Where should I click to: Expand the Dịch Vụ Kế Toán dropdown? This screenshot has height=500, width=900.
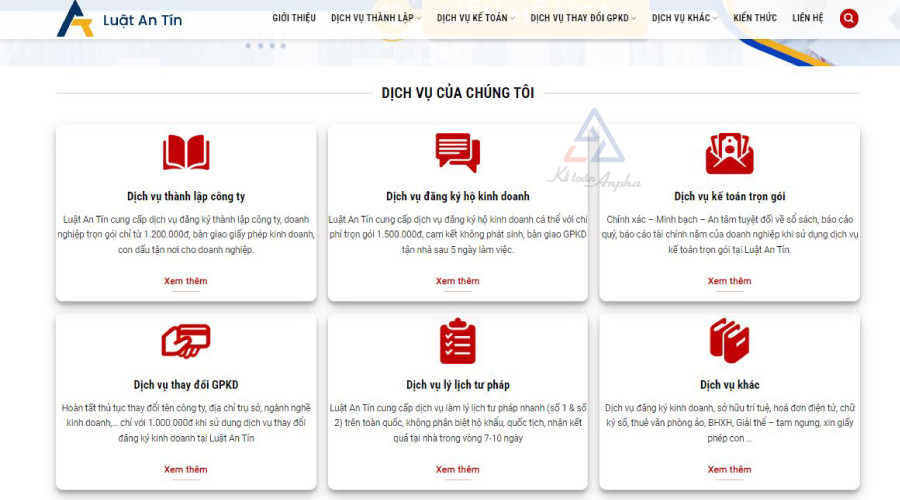(x=476, y=18)
